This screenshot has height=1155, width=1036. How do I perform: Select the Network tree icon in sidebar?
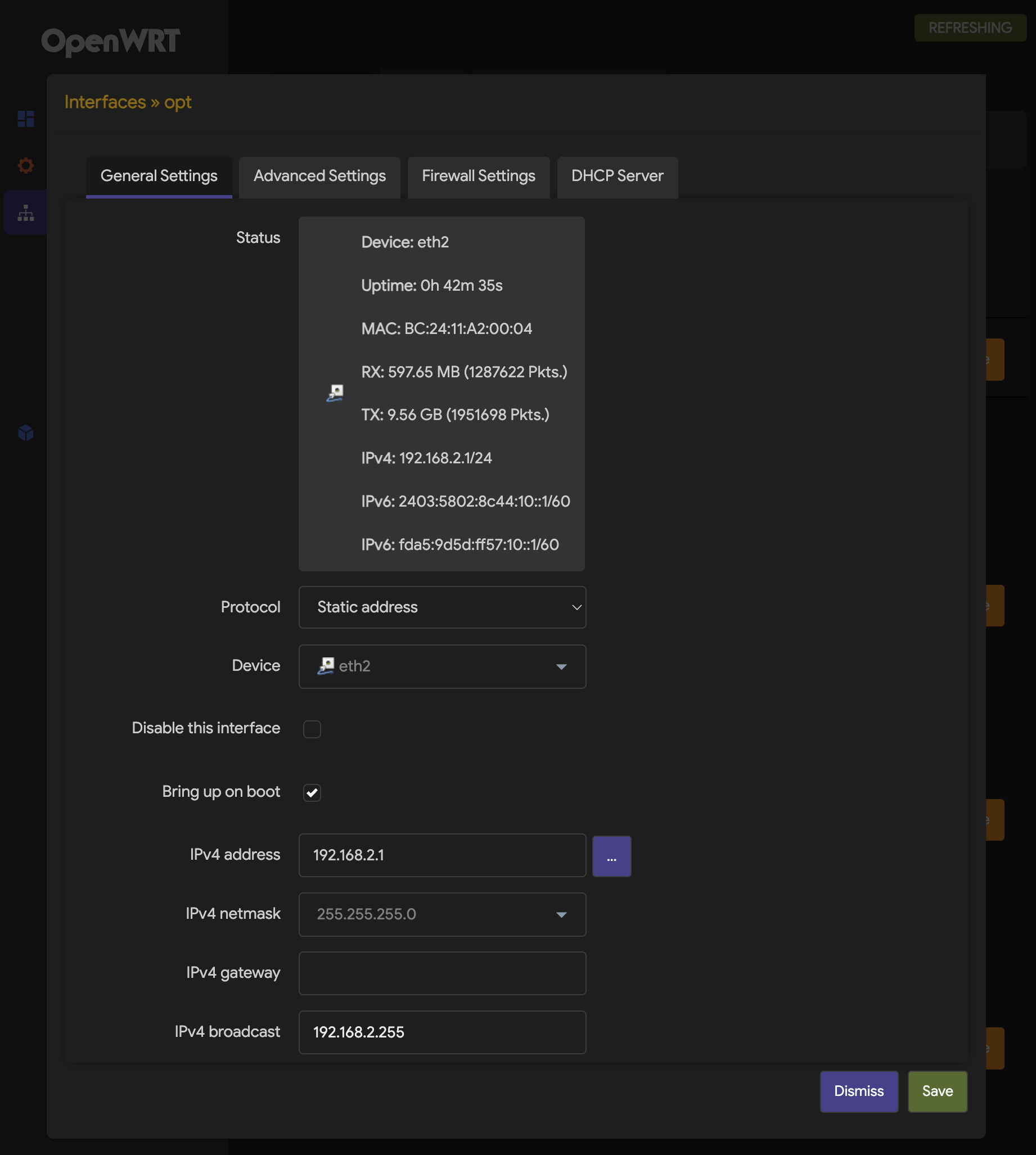click(26, 213)
